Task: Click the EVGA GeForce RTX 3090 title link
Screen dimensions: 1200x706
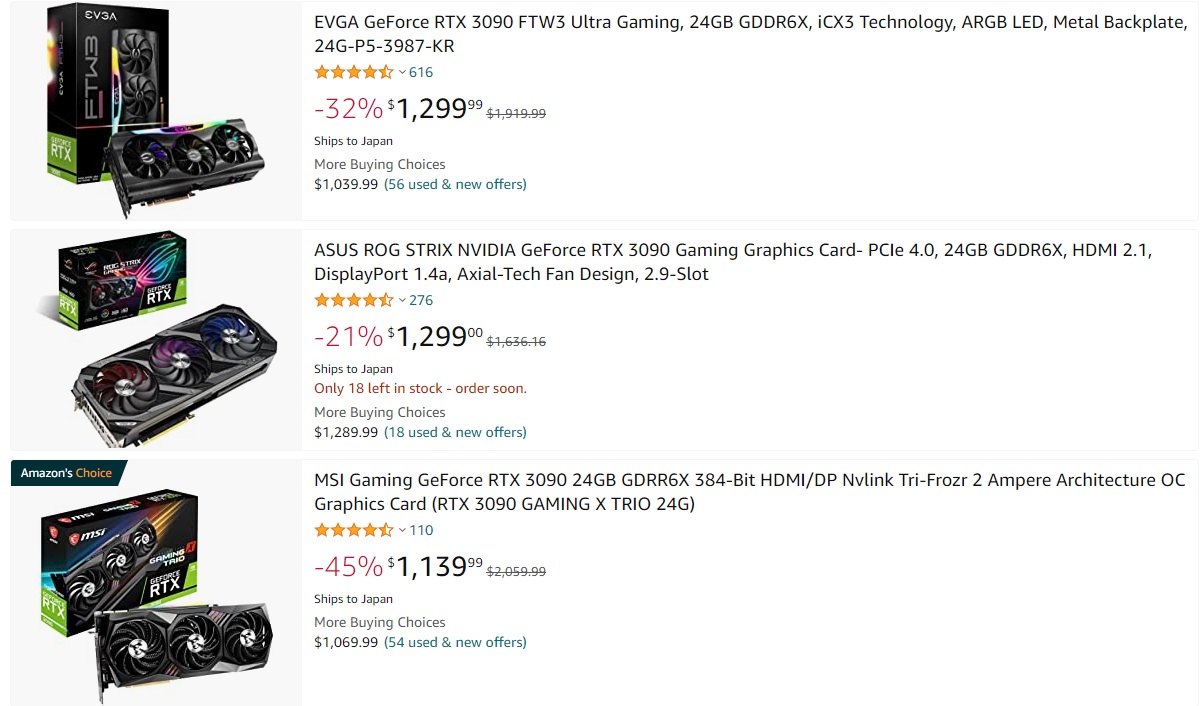Action: point(749,34)
